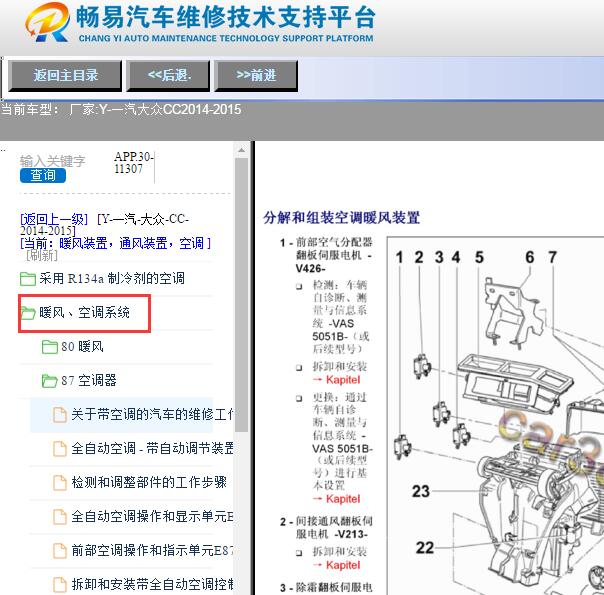The height and width of the screenshot is (595, 604).
Task: Click document icon for 前部空调操作和指示单元E87
Action: (60, 551)
